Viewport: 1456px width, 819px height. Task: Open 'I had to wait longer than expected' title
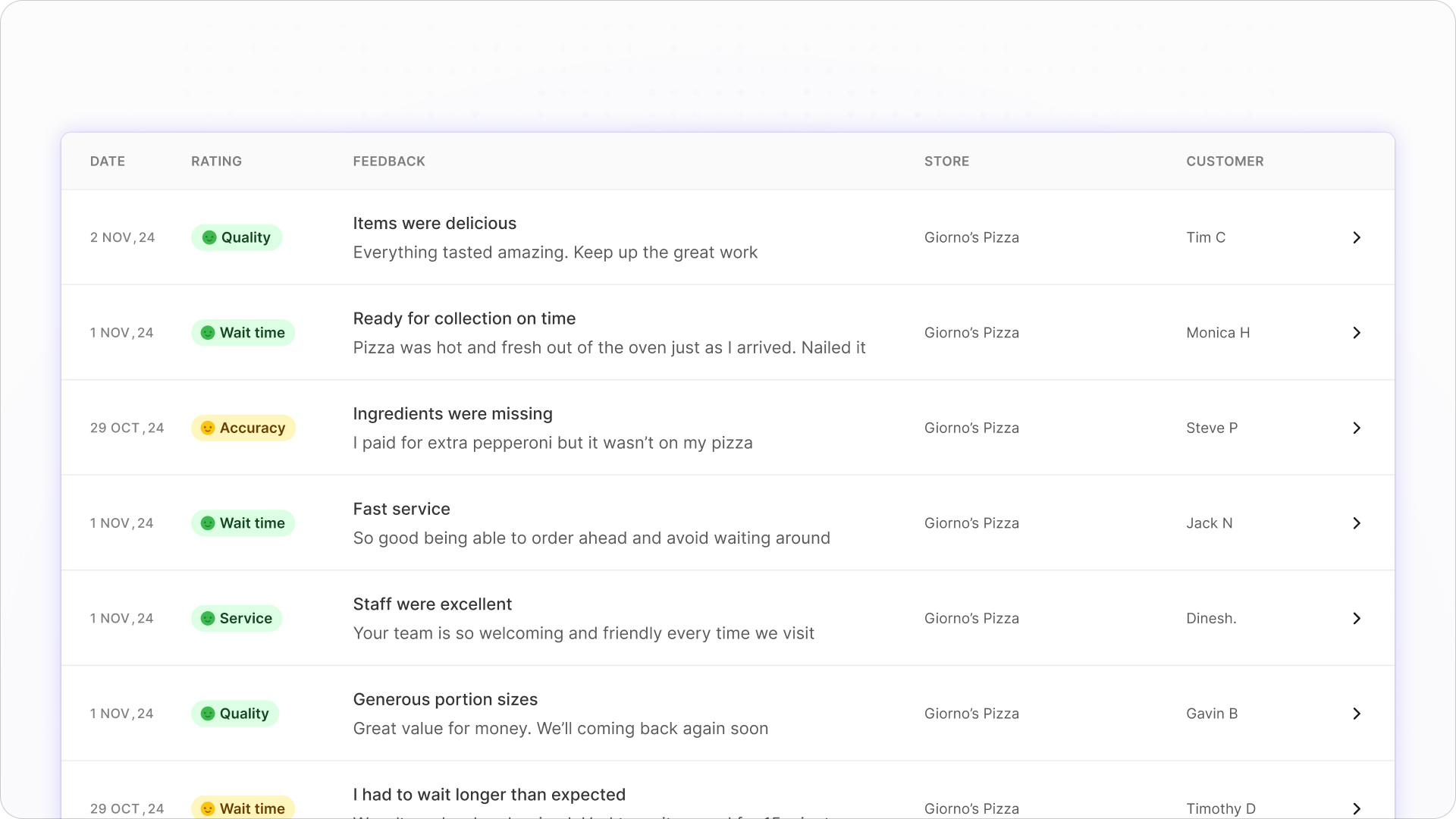point(489,795)
